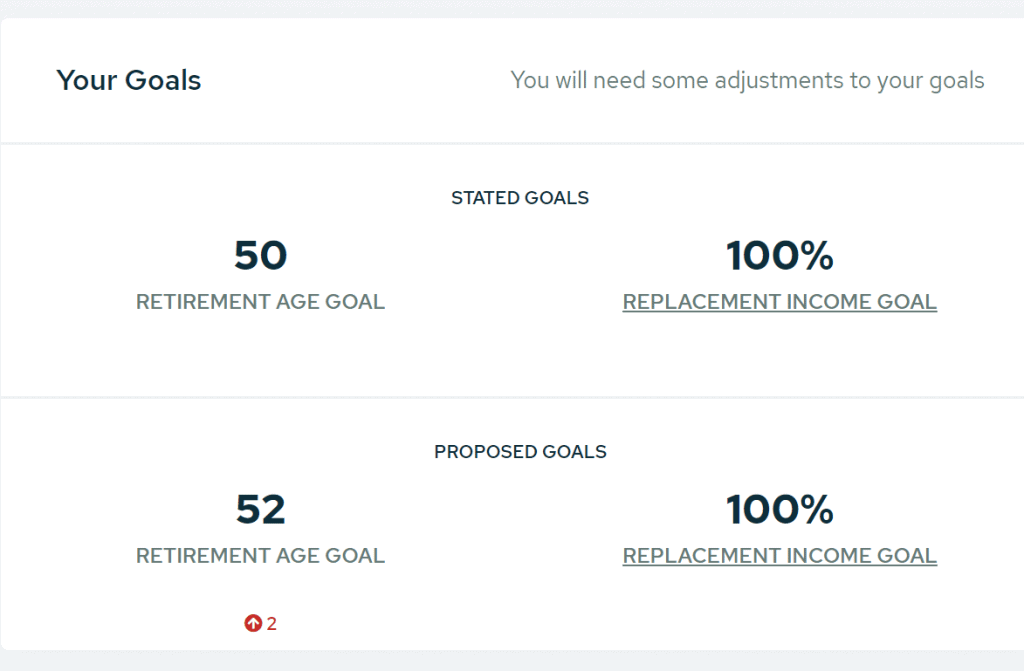Select the Retirement Age Goal label under Proposed Goals
This screenshot has height=671, width=1024.
point(261,555)
